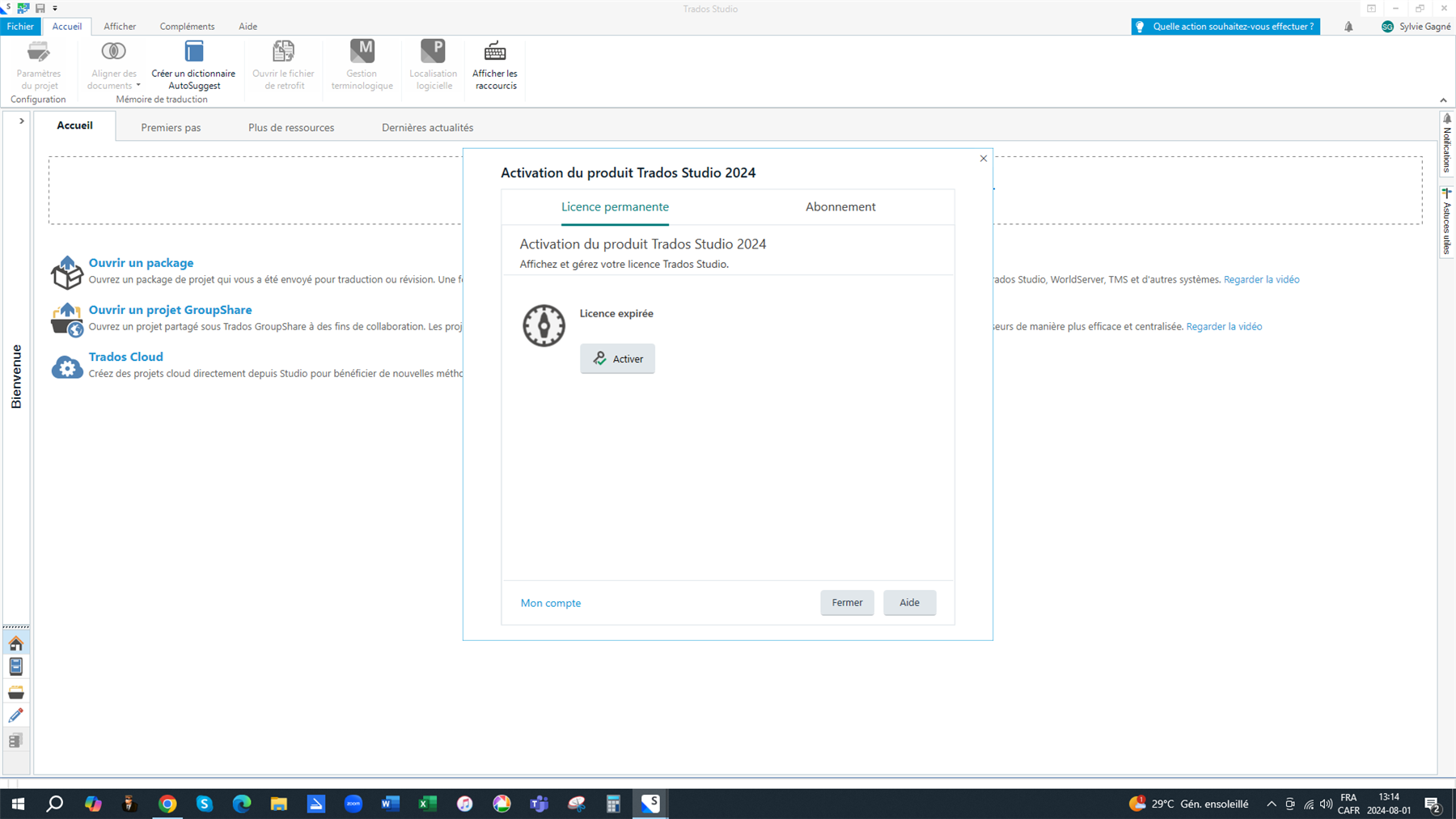Open the Home view icon in sidebar
Viewport: 1456px width, 819px height.
click(x=16, y=643)
